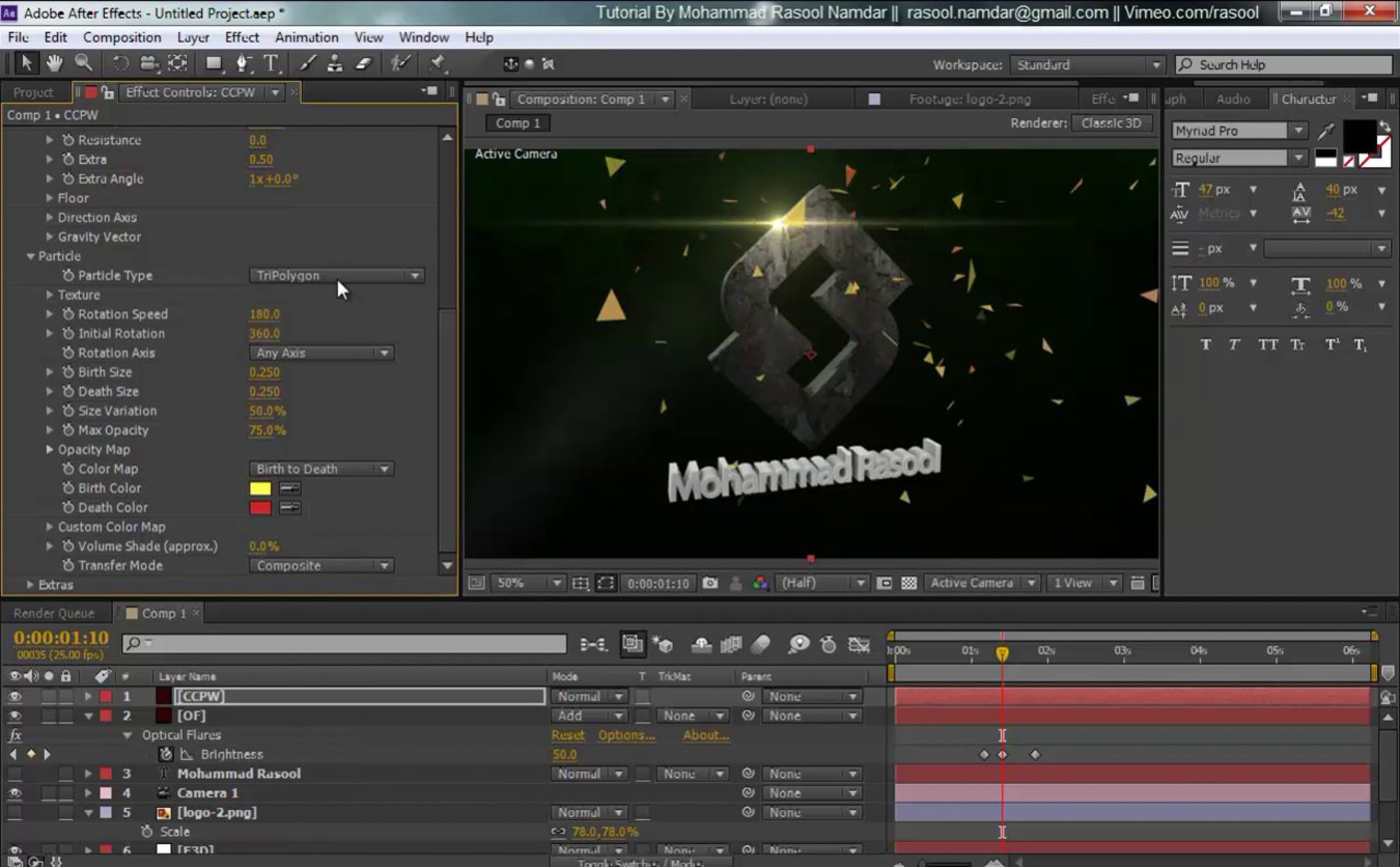The height and width of the screenshot is (867, 1400).
Task: Click Optical Flares Options link
Action: click(626, 735)
